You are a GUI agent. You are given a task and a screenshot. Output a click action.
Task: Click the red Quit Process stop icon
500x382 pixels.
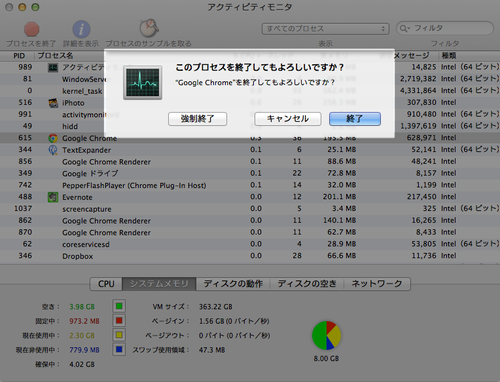(32, 29)
